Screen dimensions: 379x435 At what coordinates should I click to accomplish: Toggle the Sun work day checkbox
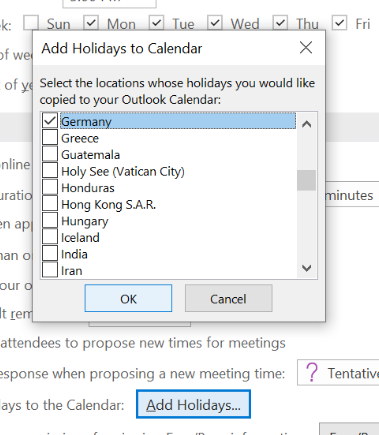coord(31,23)
